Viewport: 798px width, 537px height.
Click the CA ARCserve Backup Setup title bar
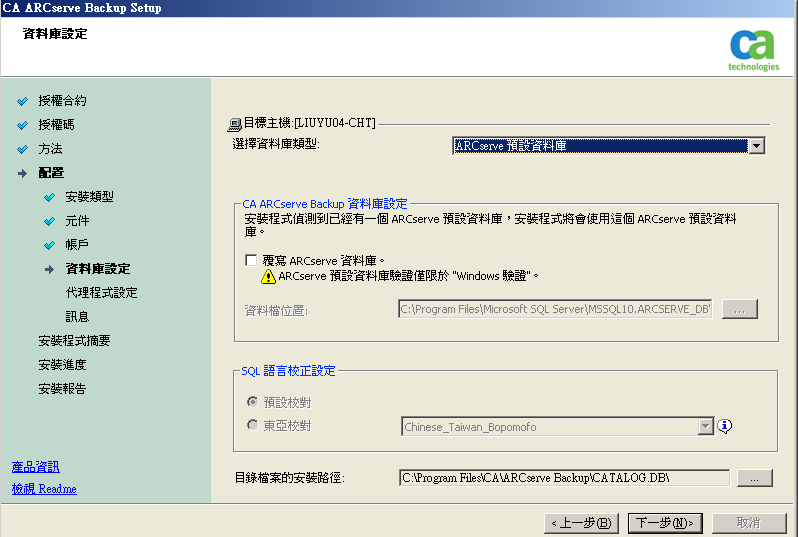coord(399,8)
